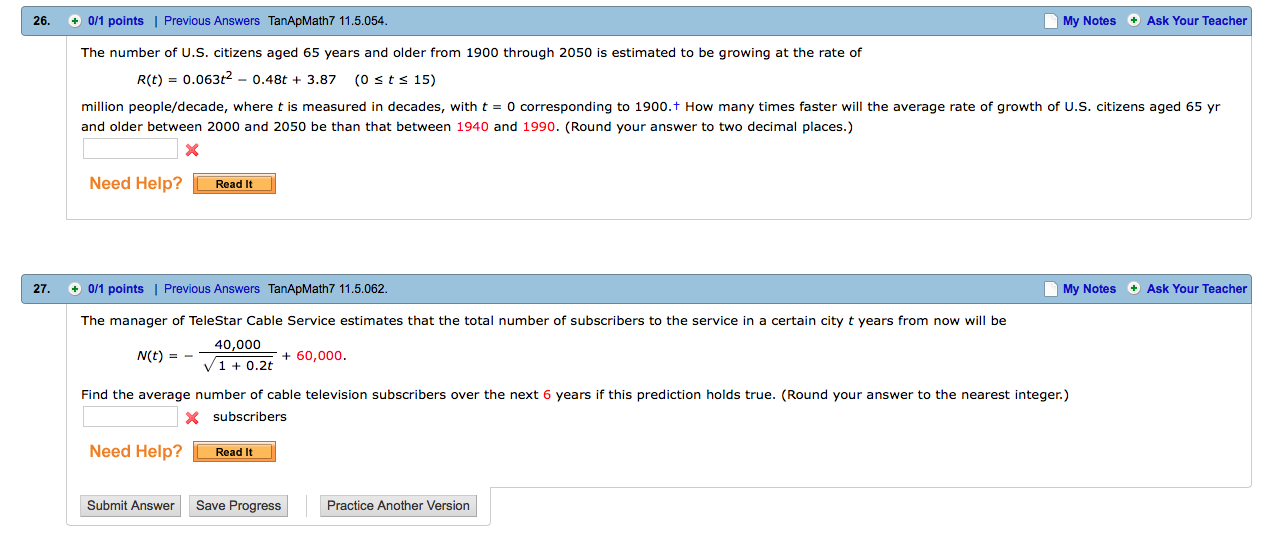Open My Notes icon on question 26
This screenshot has height=538, width=1261.
click(1050, 21)
